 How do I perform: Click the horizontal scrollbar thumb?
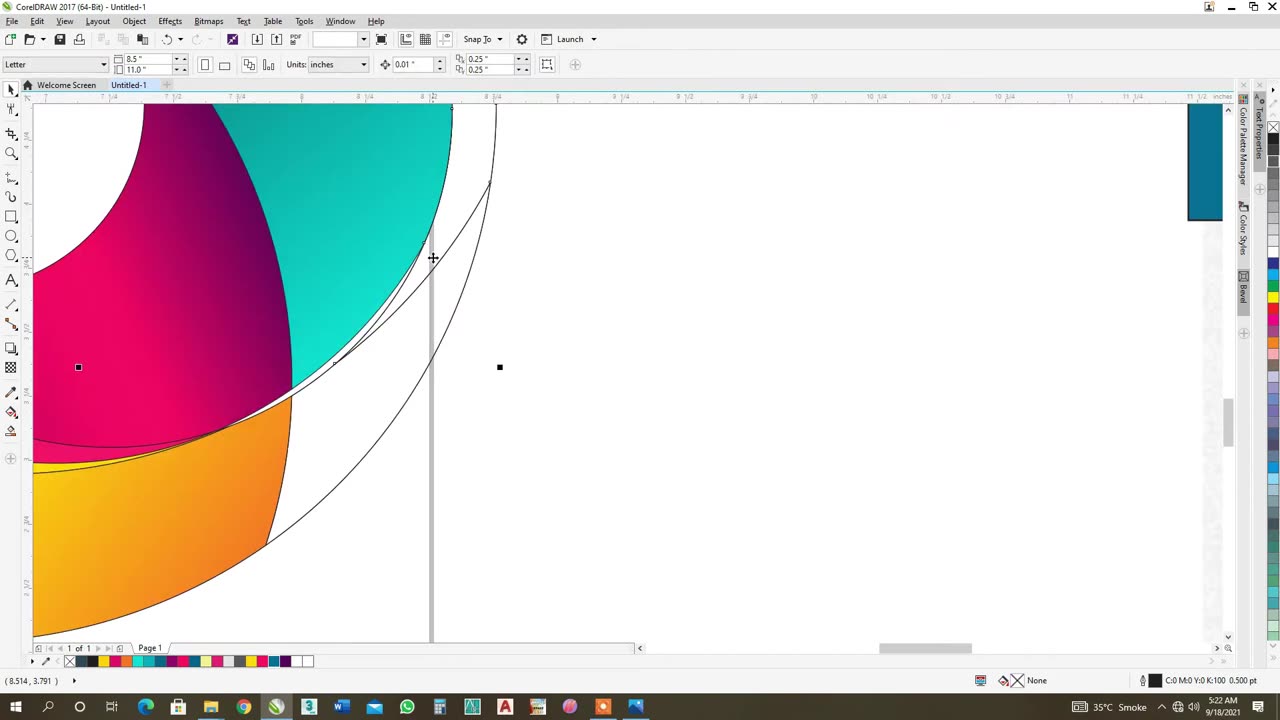tap(925, 648)
